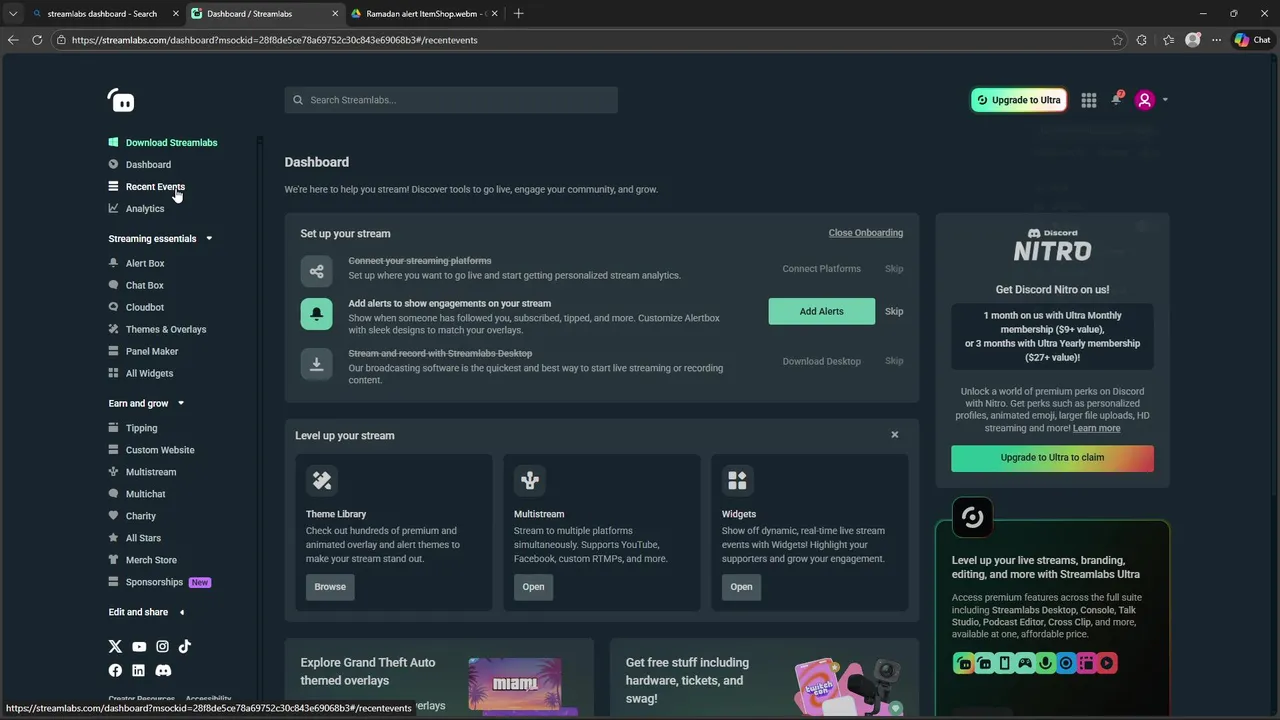Click the browser address bar URL
Viewport: 1280px width, 720px height.
(x=275, y=40)
